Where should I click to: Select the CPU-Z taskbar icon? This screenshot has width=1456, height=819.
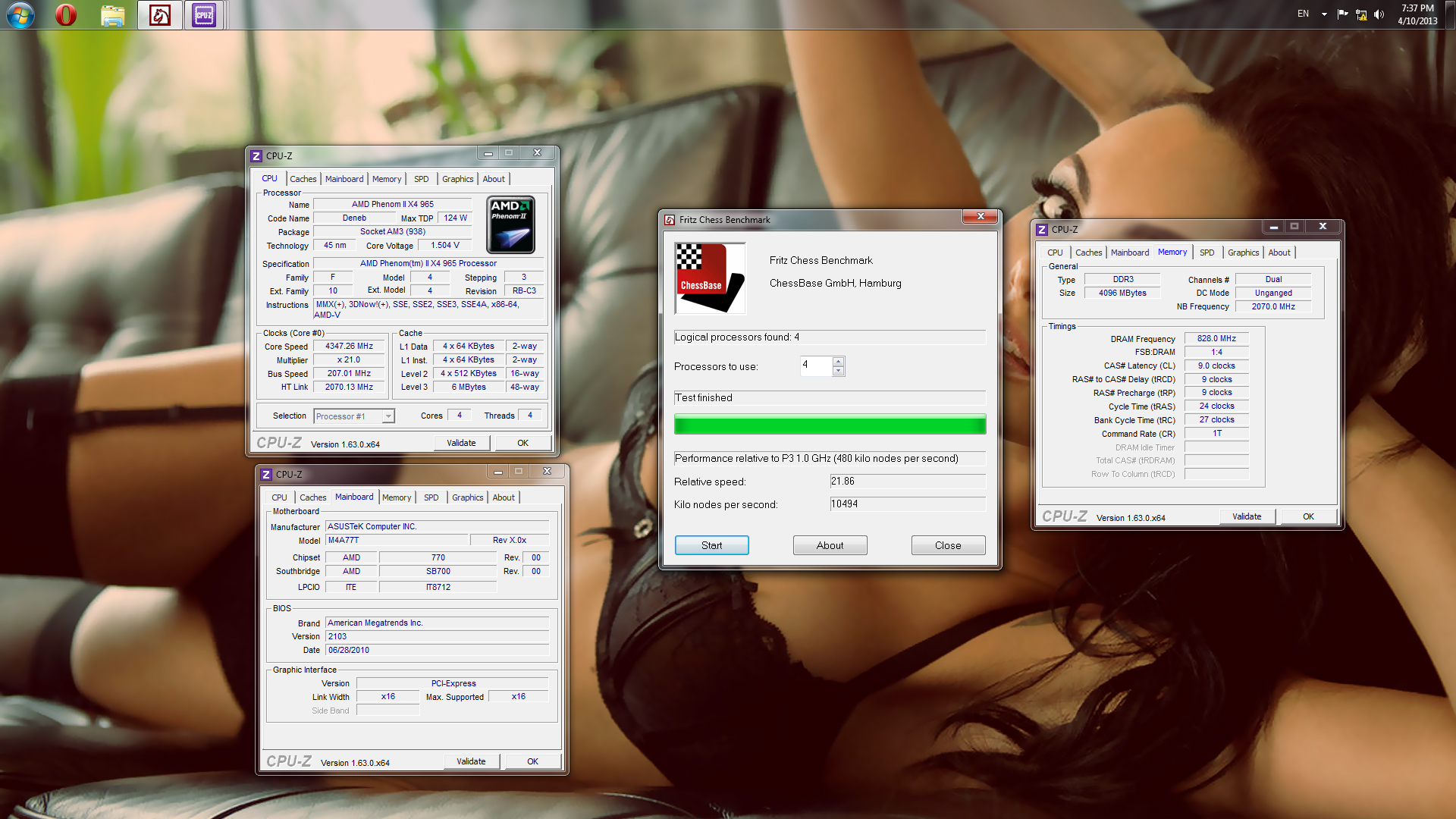(204, 15)
